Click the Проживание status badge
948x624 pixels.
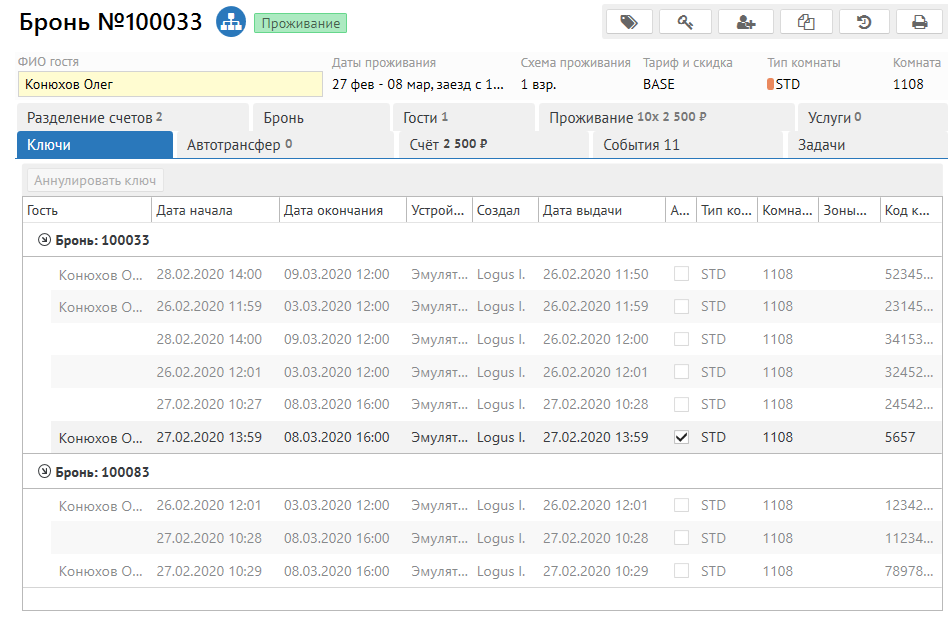pos(300,23)
